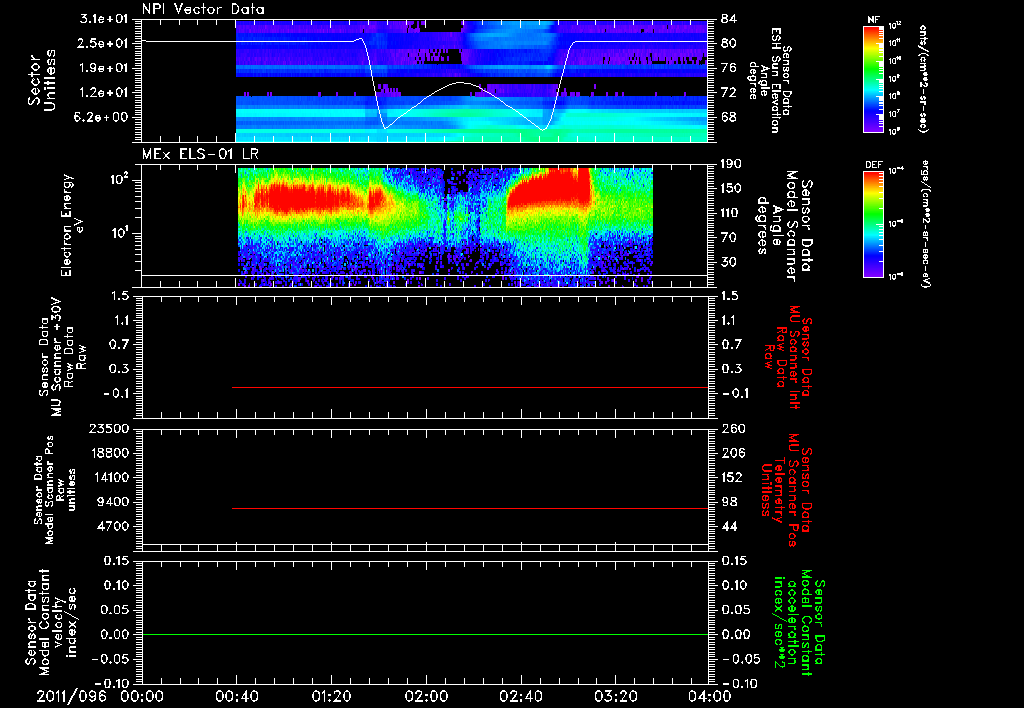Click the "1.2e+01" sector tick label
This screenshot has width=1024, height=708.
104,93
